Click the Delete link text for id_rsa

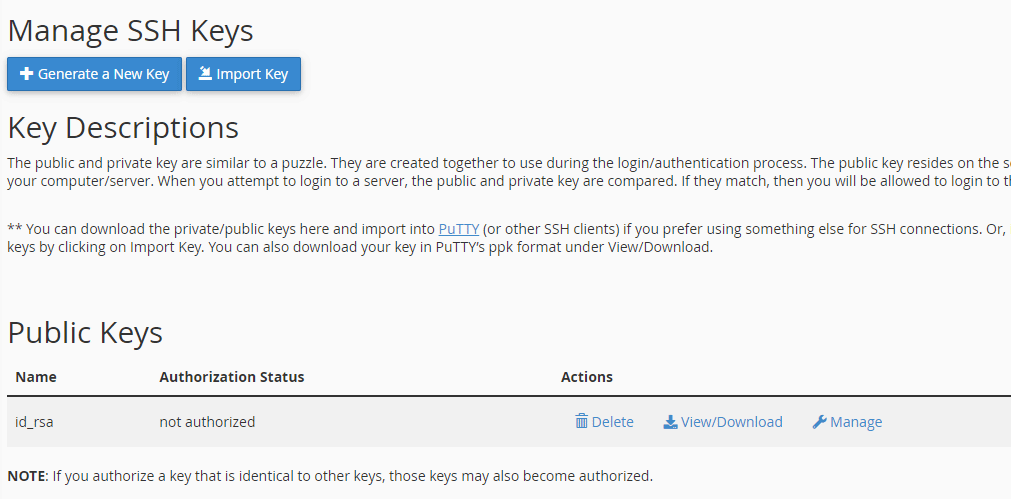612,422
